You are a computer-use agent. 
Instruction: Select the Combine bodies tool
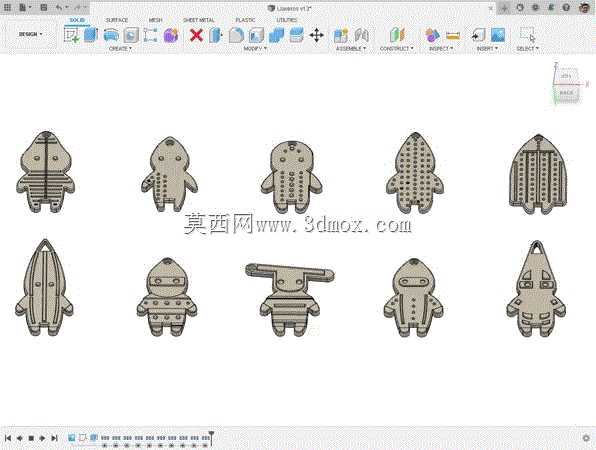click(276, 35)
